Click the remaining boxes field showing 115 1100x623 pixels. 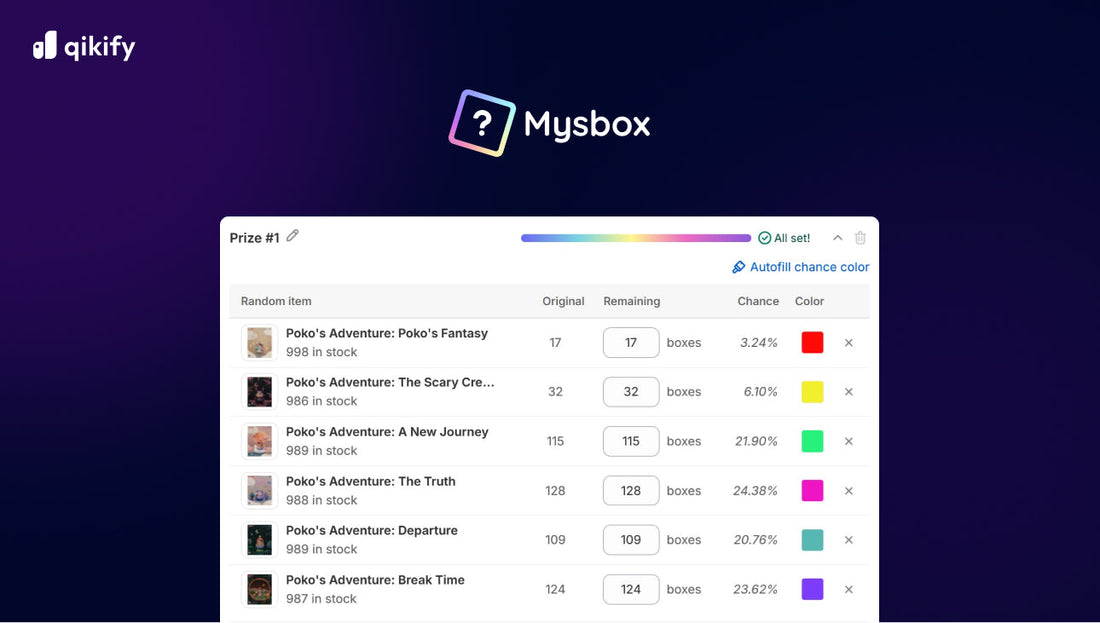(x=631, y=441)
